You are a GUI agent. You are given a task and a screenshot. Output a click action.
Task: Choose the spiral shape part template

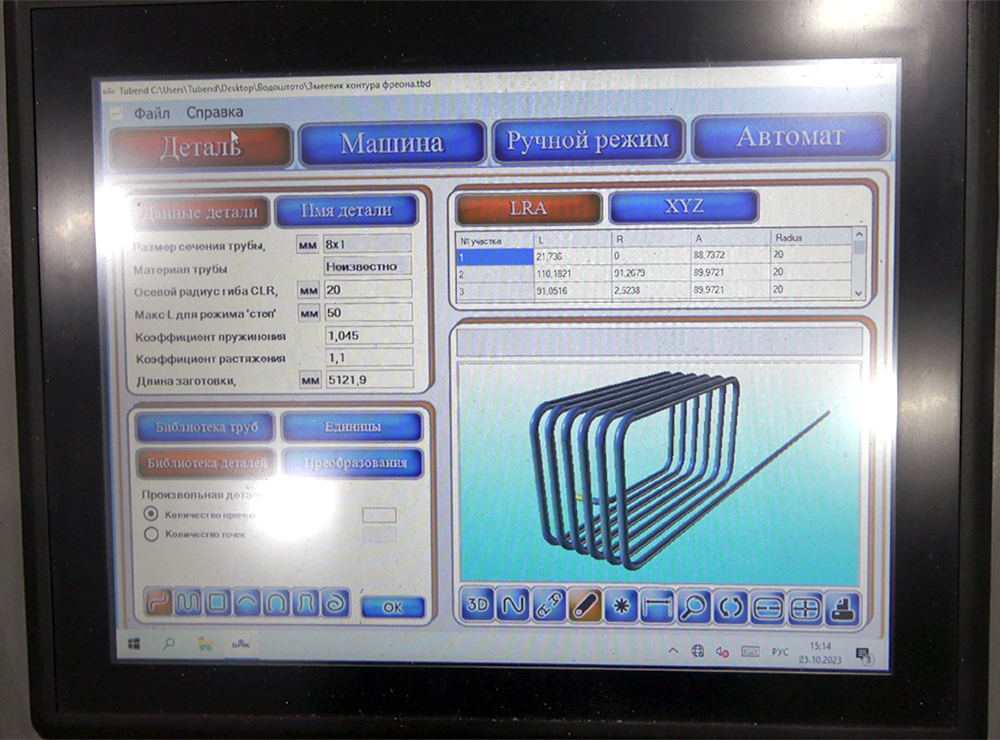tap(336, 602)
